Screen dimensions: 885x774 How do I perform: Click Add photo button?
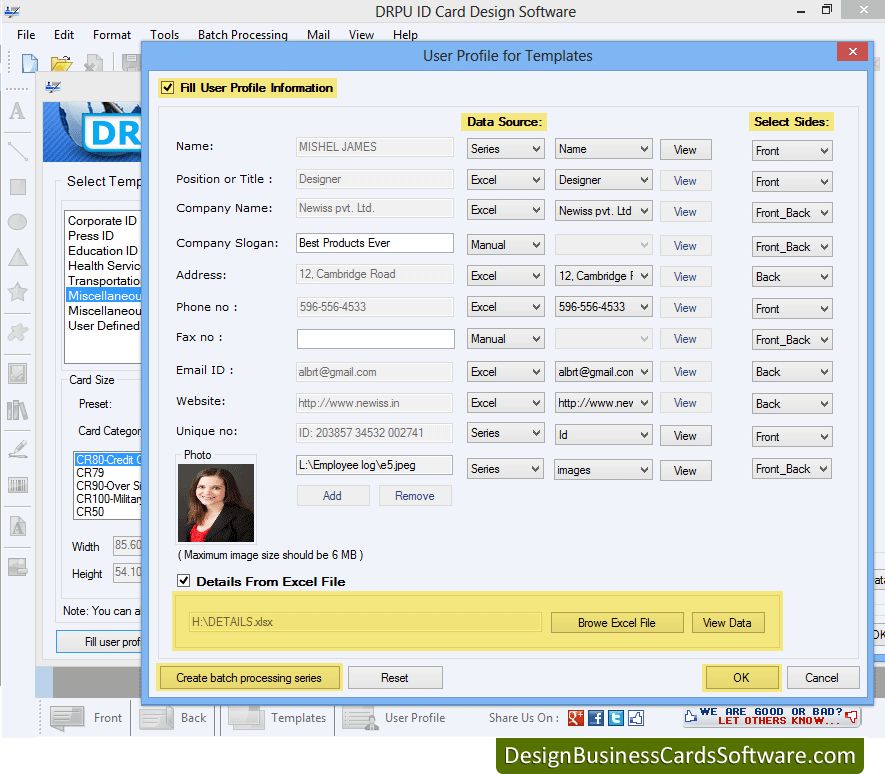coord(332,496)
